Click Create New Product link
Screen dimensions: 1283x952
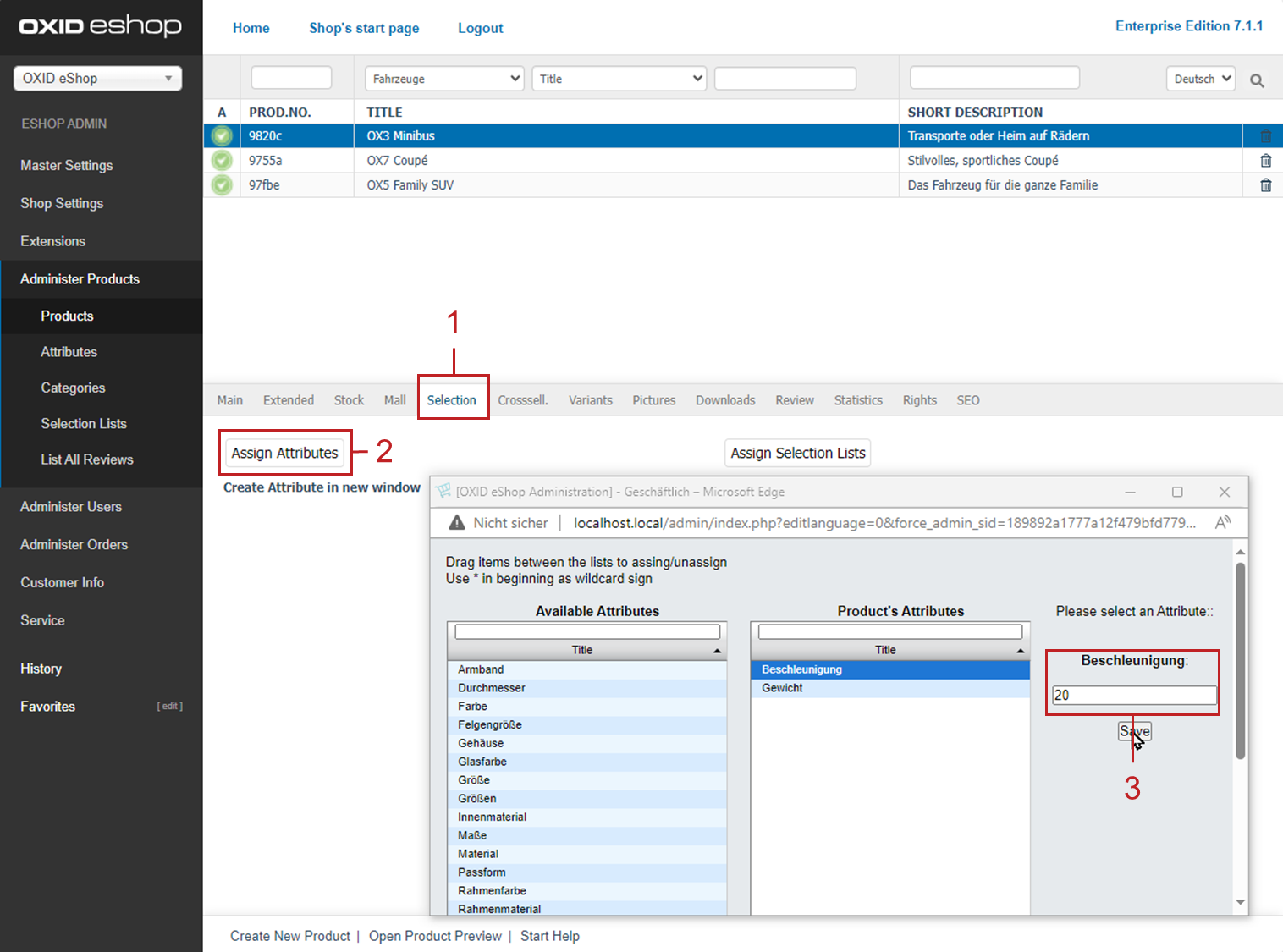290,936
